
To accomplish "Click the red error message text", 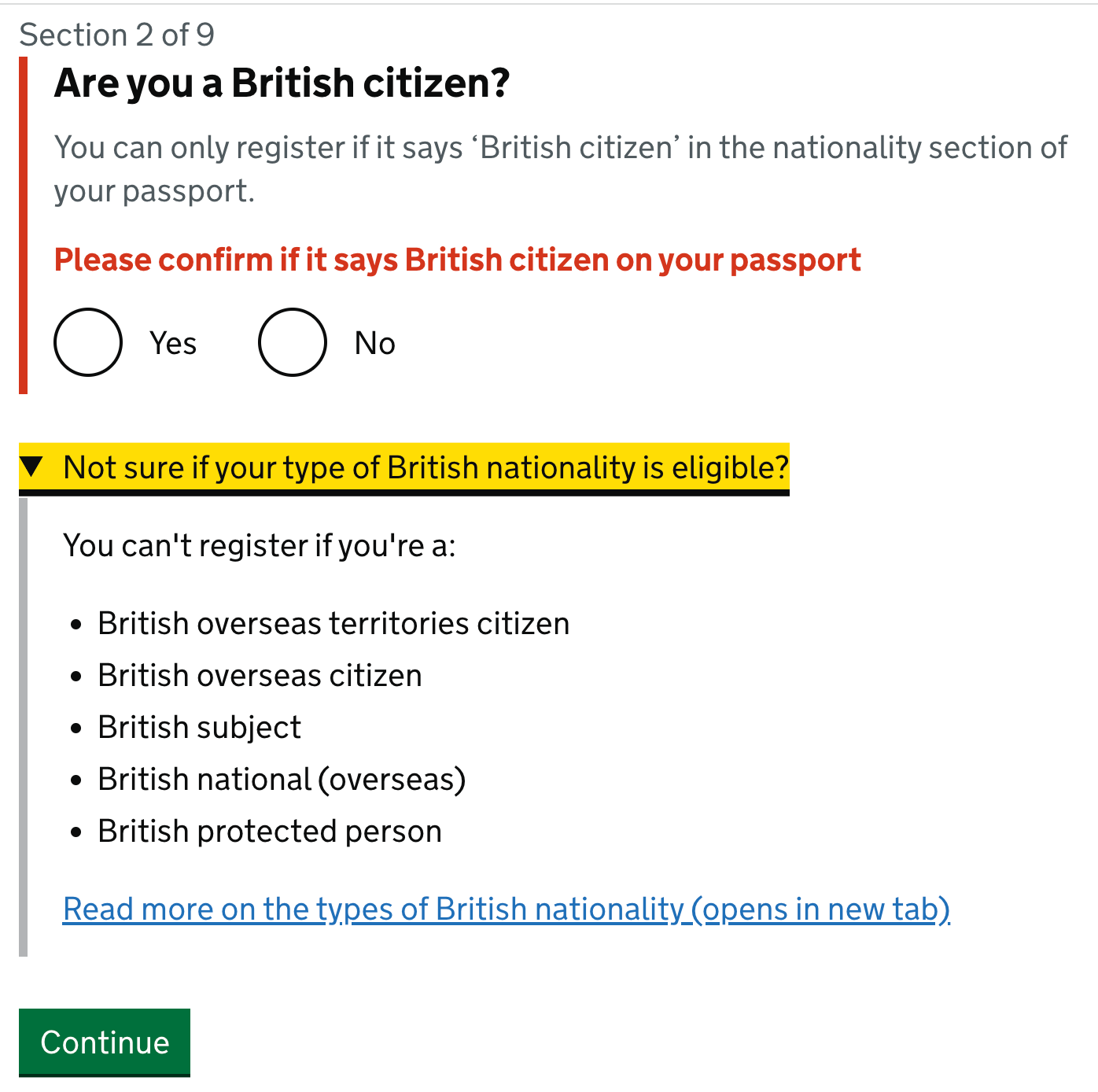I will [458, 260].
